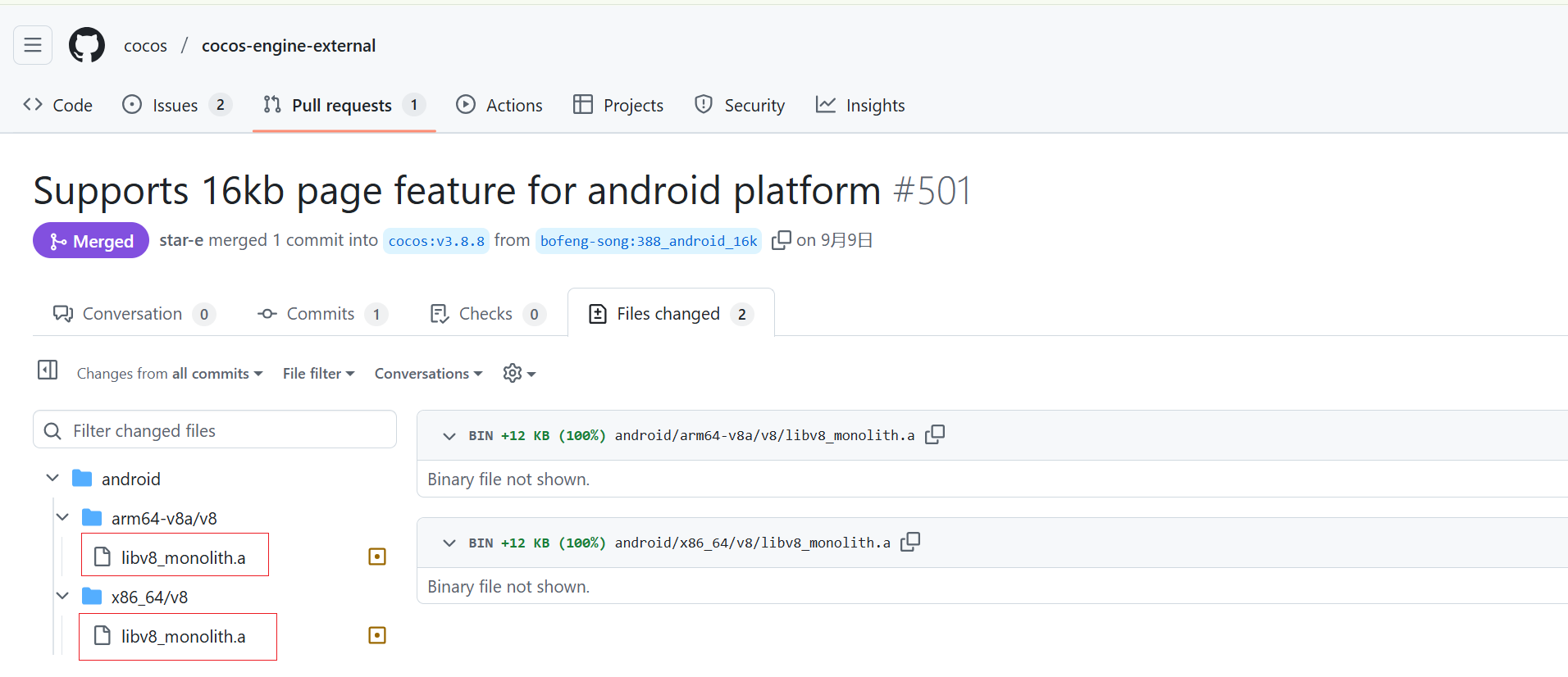Open the diff settings gear menu
This screenshot has width=1568, height=677.
coord(519,374)
